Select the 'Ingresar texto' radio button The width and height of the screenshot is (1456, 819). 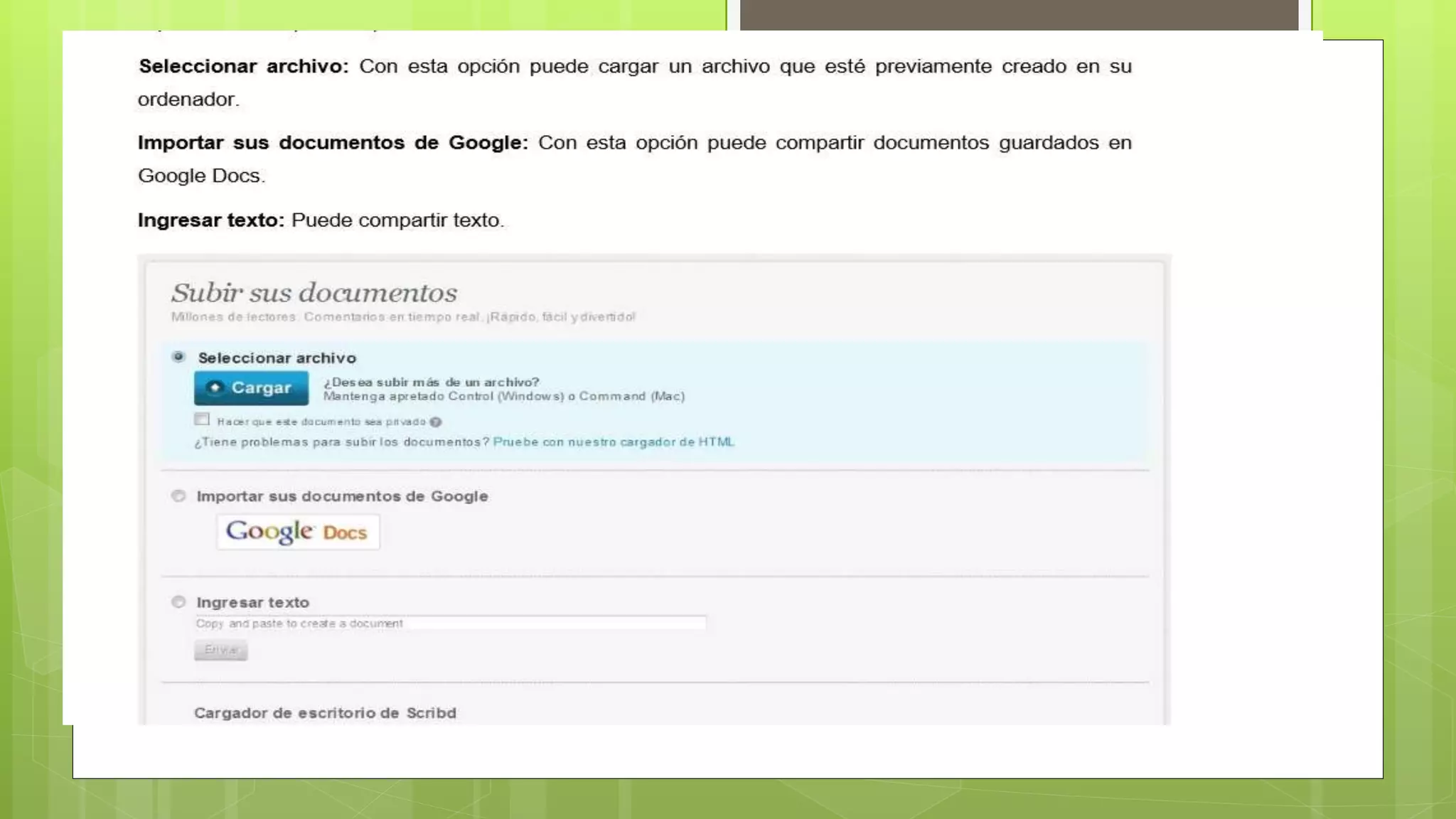pos(178,602)
